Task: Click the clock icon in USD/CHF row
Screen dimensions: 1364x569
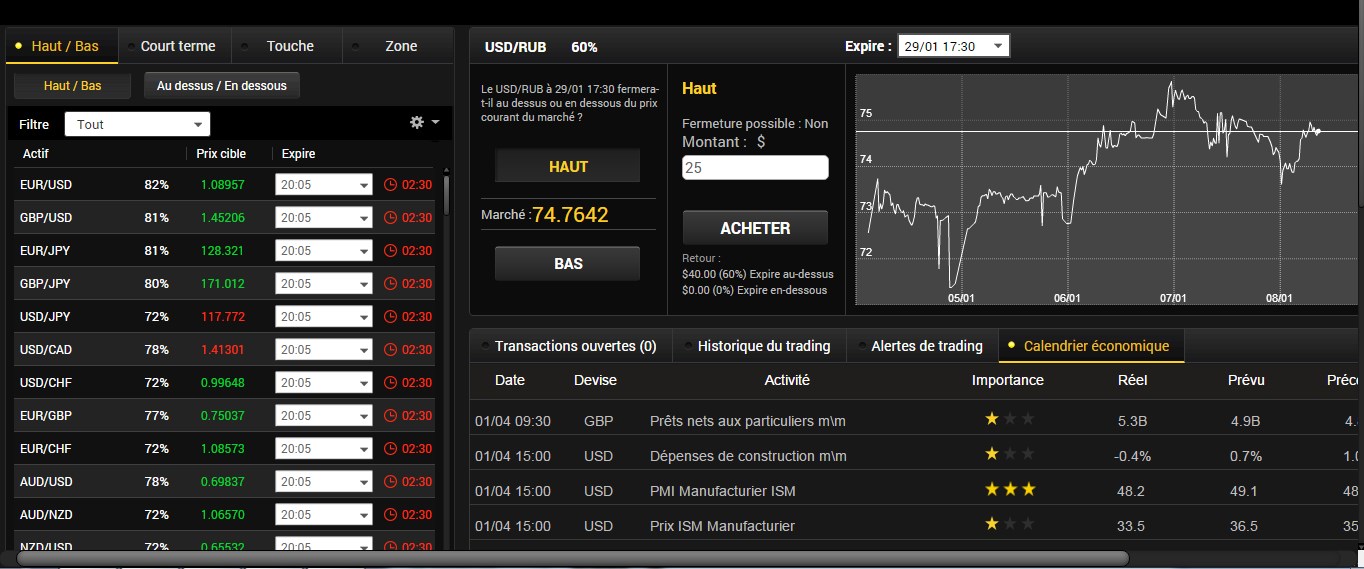Action: point(391,382)
